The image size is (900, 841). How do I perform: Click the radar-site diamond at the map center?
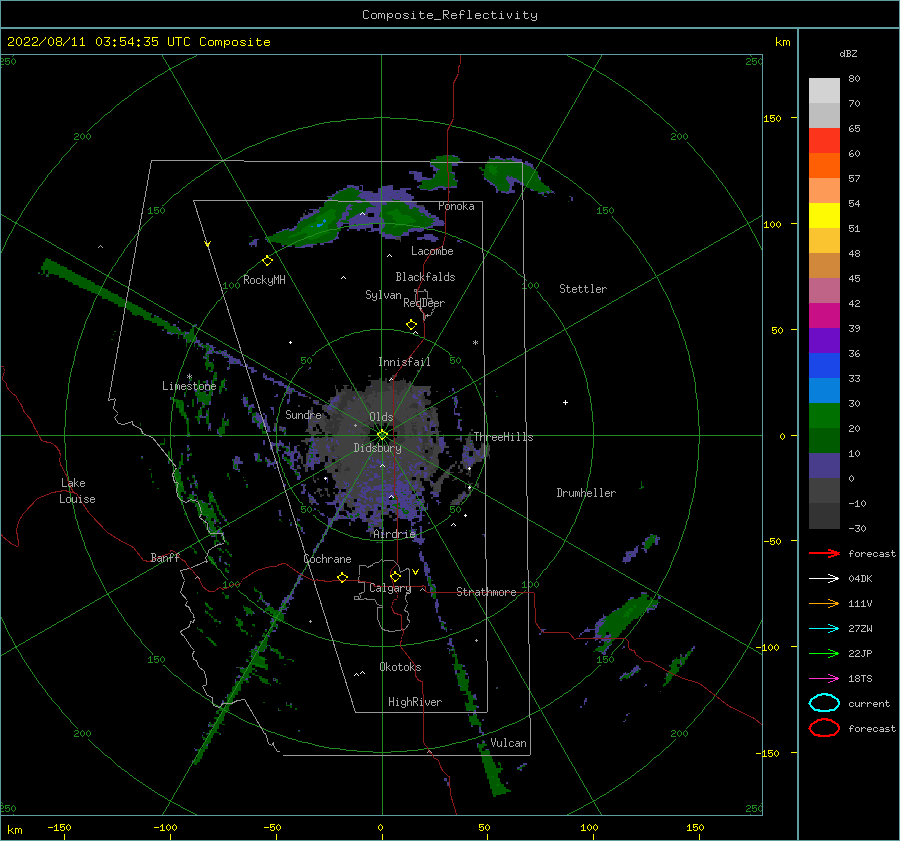[x=382, y=435]
